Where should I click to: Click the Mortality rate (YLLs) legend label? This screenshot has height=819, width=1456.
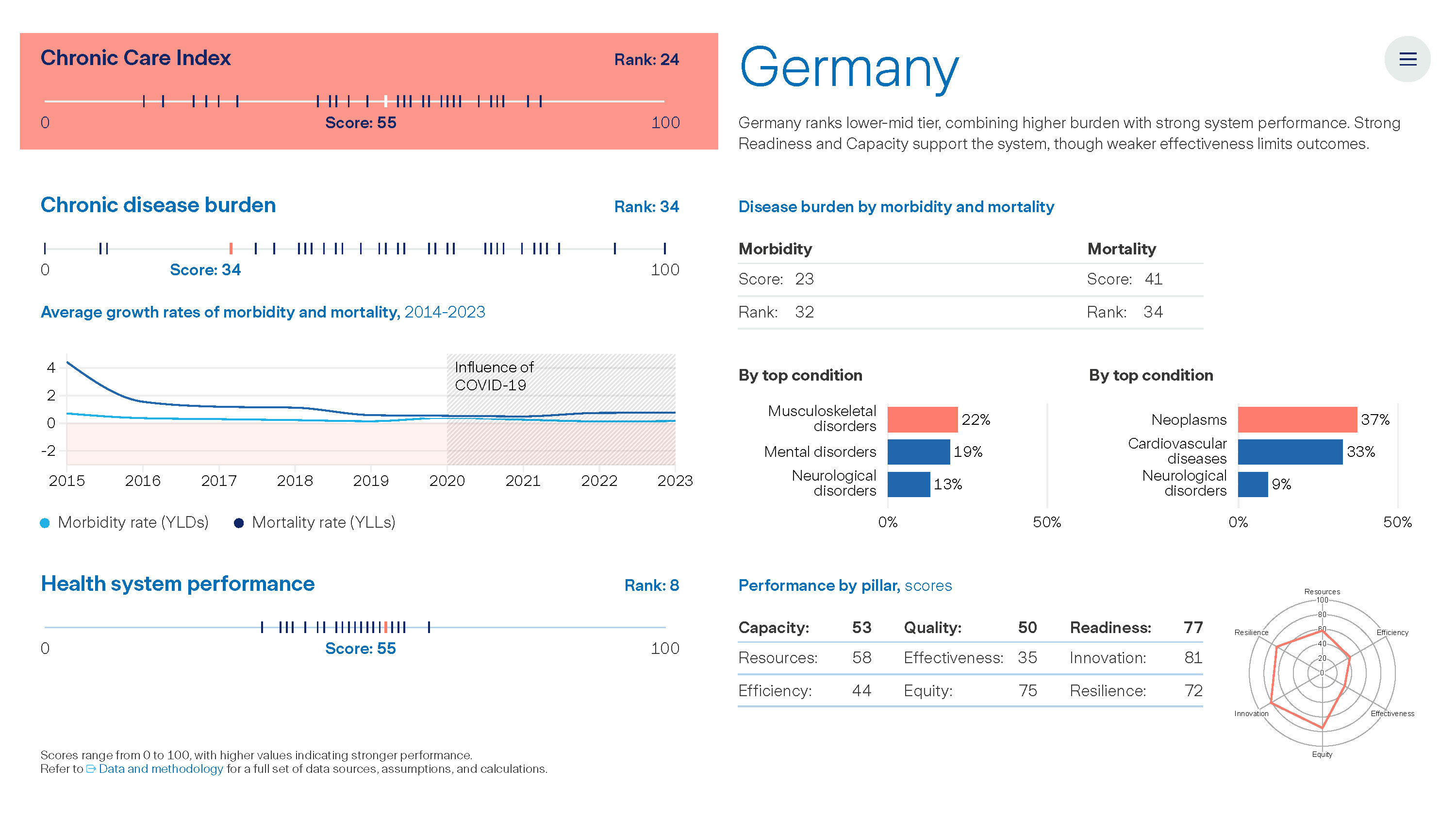(x=323, y=522)
